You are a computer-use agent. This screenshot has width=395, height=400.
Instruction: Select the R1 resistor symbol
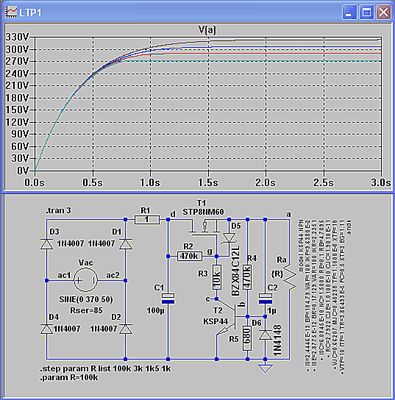click(147, 220)
